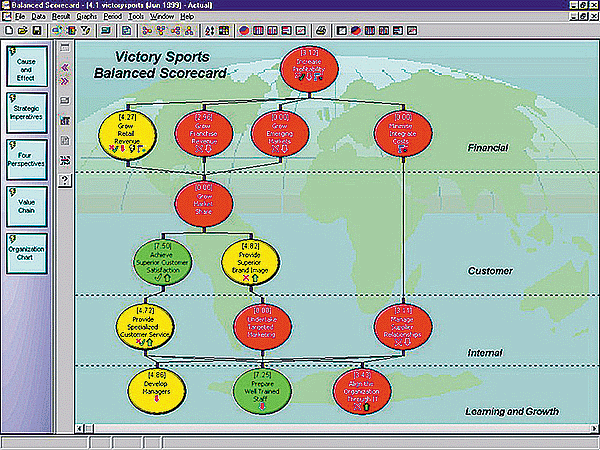The width and height of the screenshot is (600, 450).
Task: Open the Graphs menu
Action: [87, 16]
